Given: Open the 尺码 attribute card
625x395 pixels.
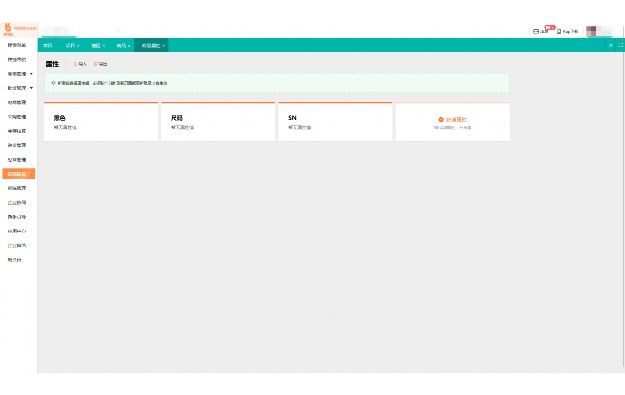Looking at the screenshot, I should point(218,122).
